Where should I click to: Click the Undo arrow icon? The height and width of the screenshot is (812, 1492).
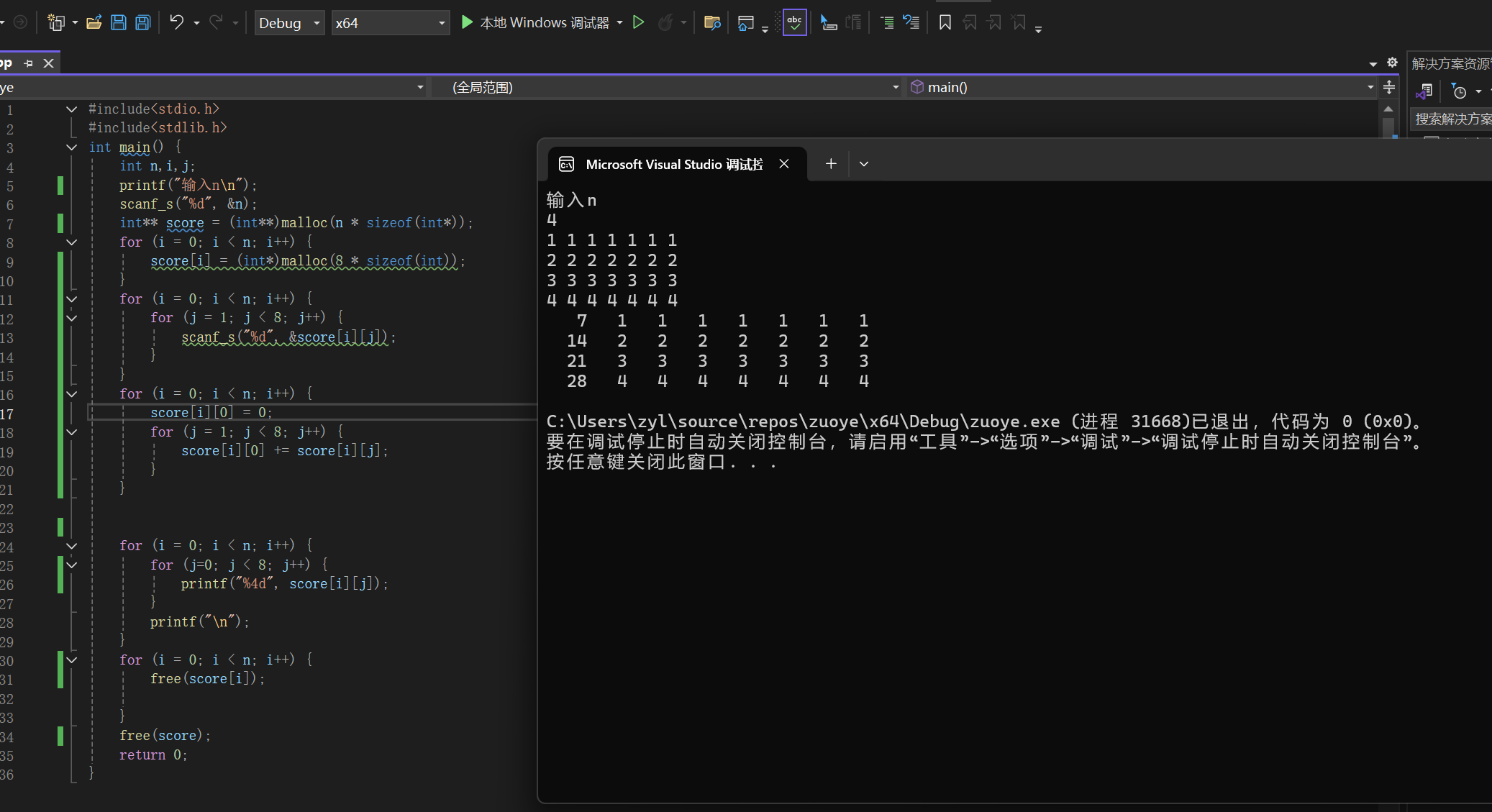coord(176,22)
